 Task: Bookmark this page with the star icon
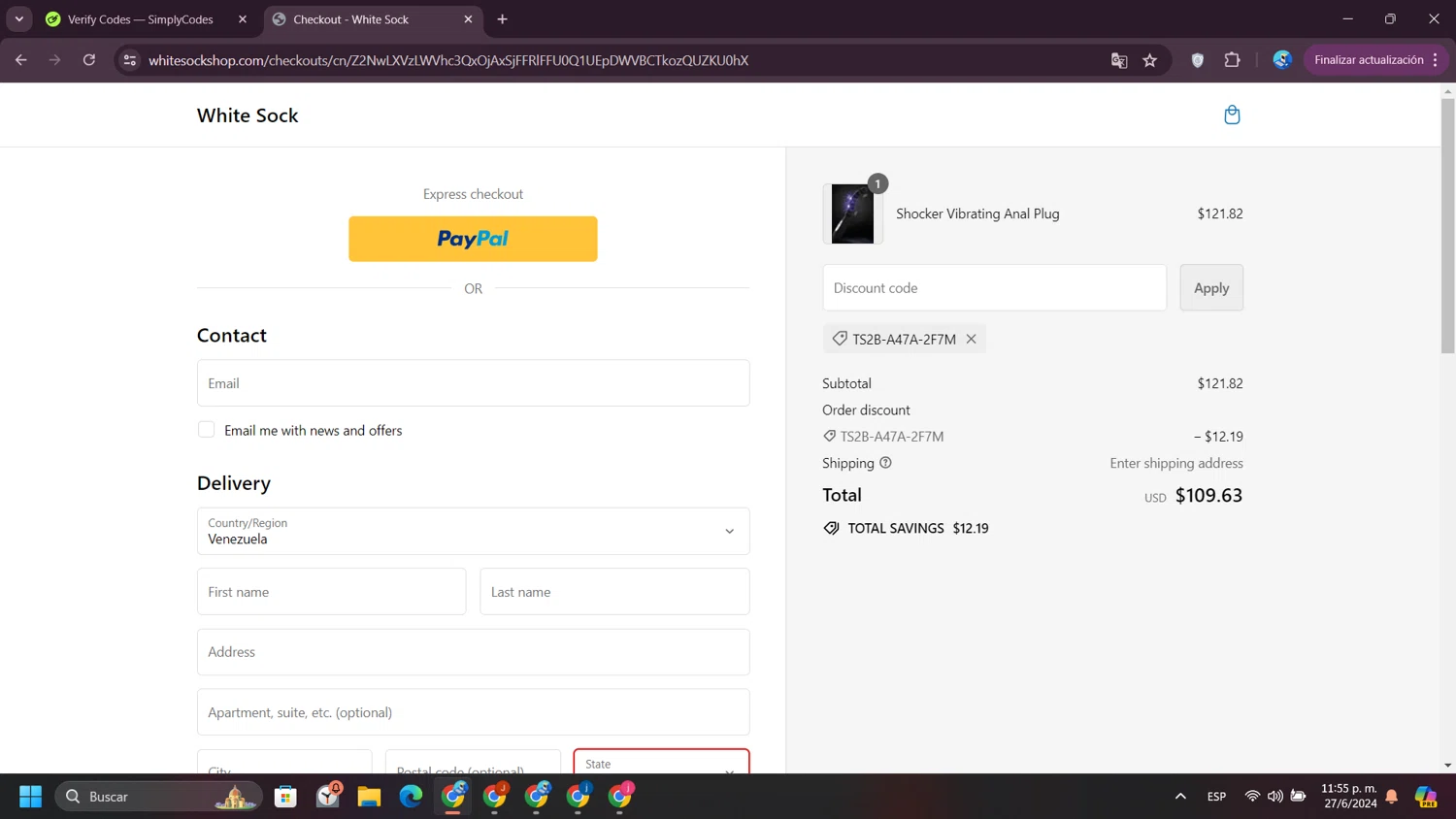point(1150,60)
